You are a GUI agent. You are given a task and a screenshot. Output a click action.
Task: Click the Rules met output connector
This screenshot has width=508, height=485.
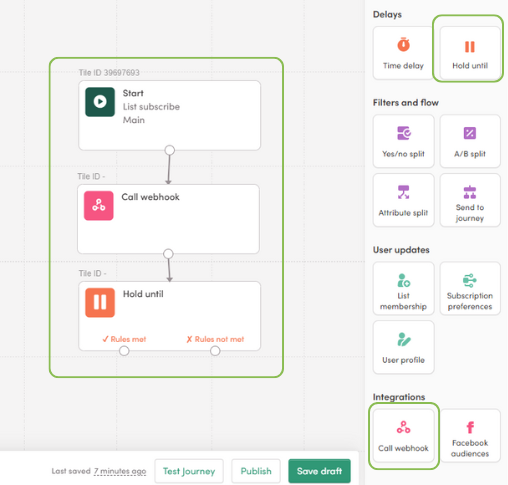tap(124, 351)
